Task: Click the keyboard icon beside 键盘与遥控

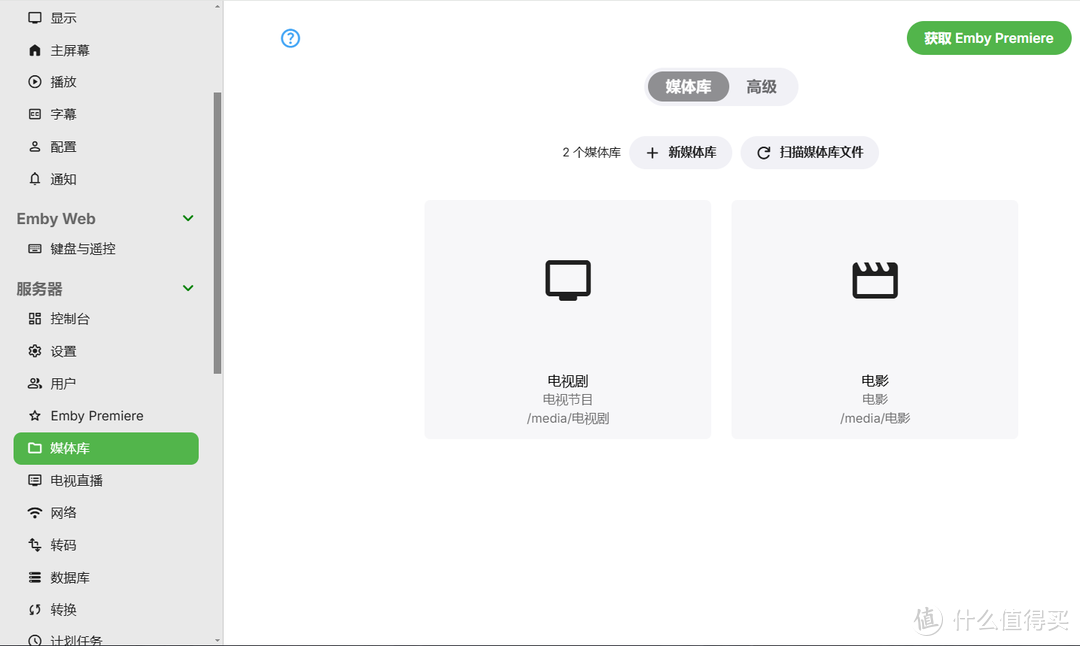Action: point(34,249)
